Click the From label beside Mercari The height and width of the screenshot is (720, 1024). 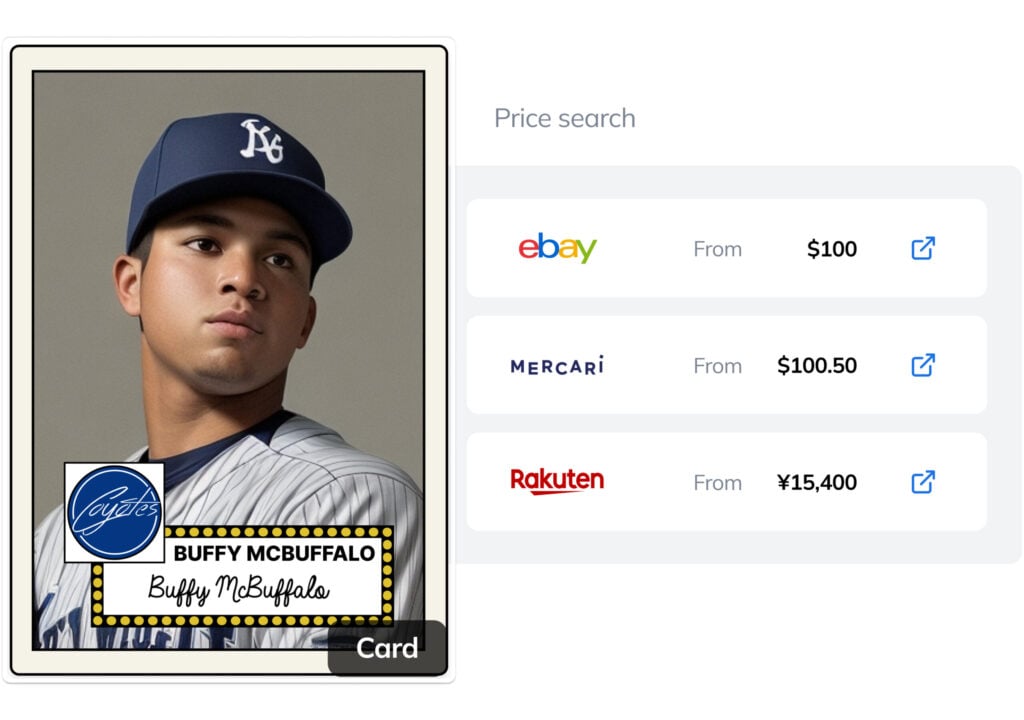click(717, 366)
